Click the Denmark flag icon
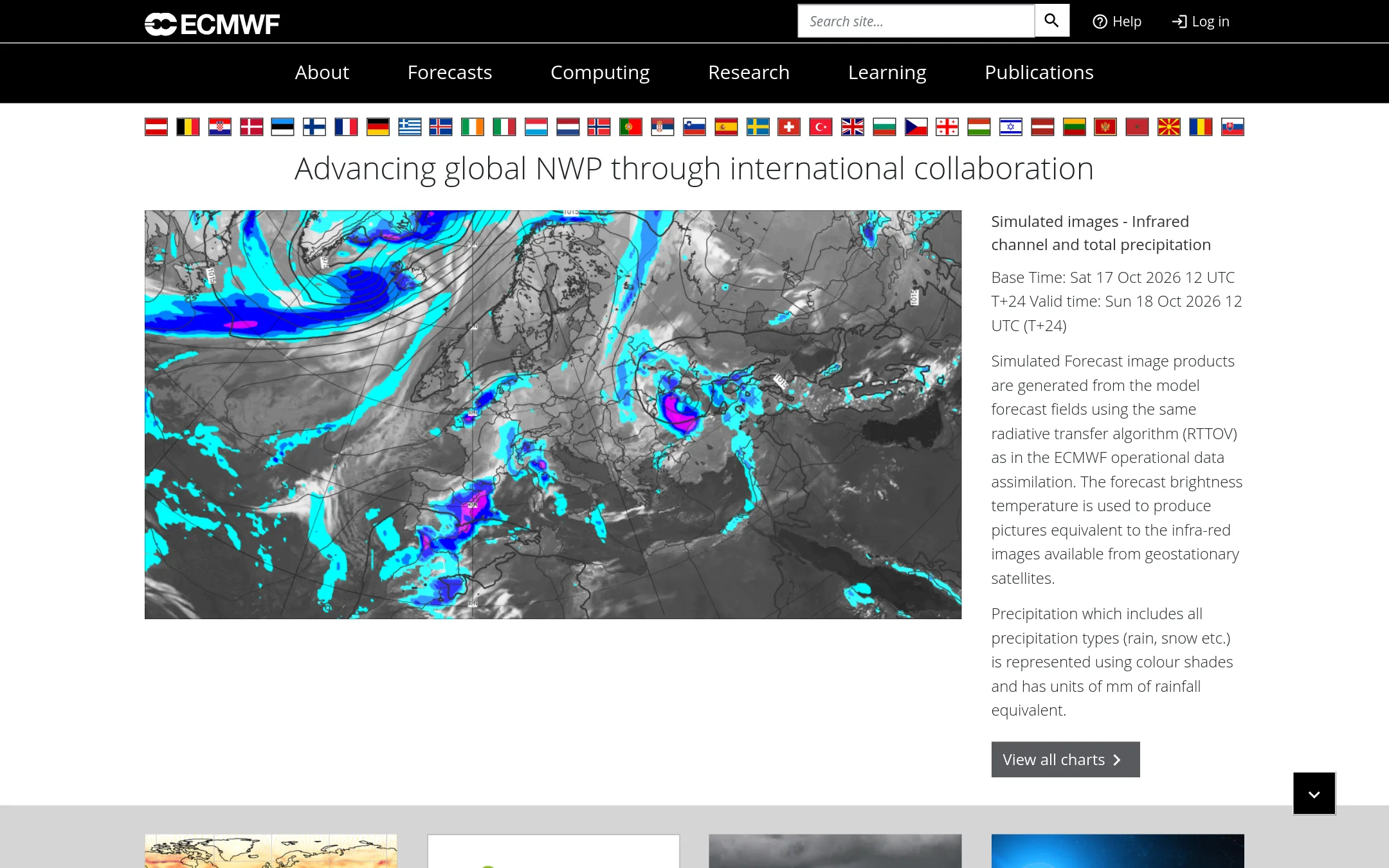Viewport: 1389px width, 868px height. (x=251, y=127)
